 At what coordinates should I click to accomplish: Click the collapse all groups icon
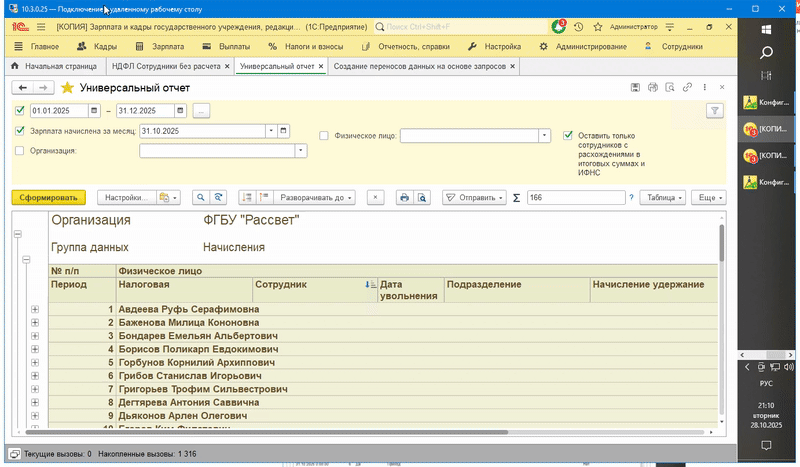(247, 198)
